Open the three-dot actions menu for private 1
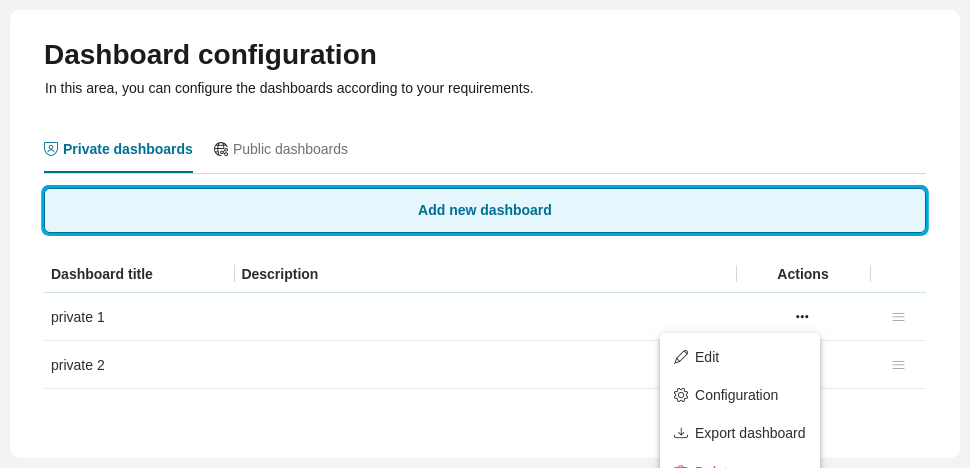970x468 pixels. coord(802,317)
